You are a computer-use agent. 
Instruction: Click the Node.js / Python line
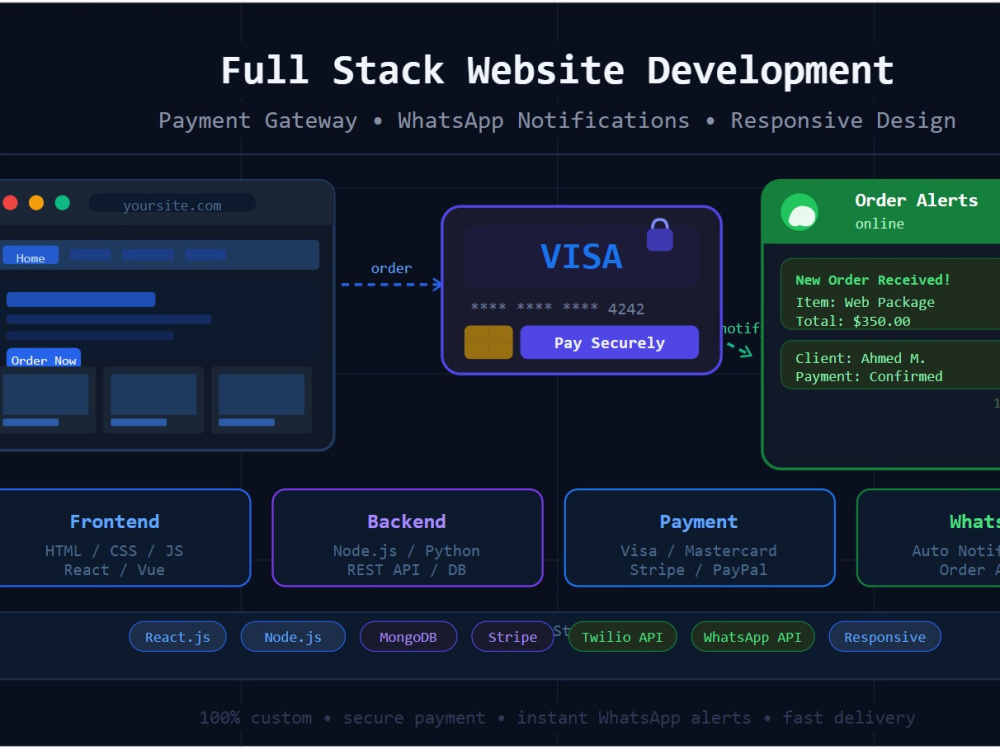406,550
